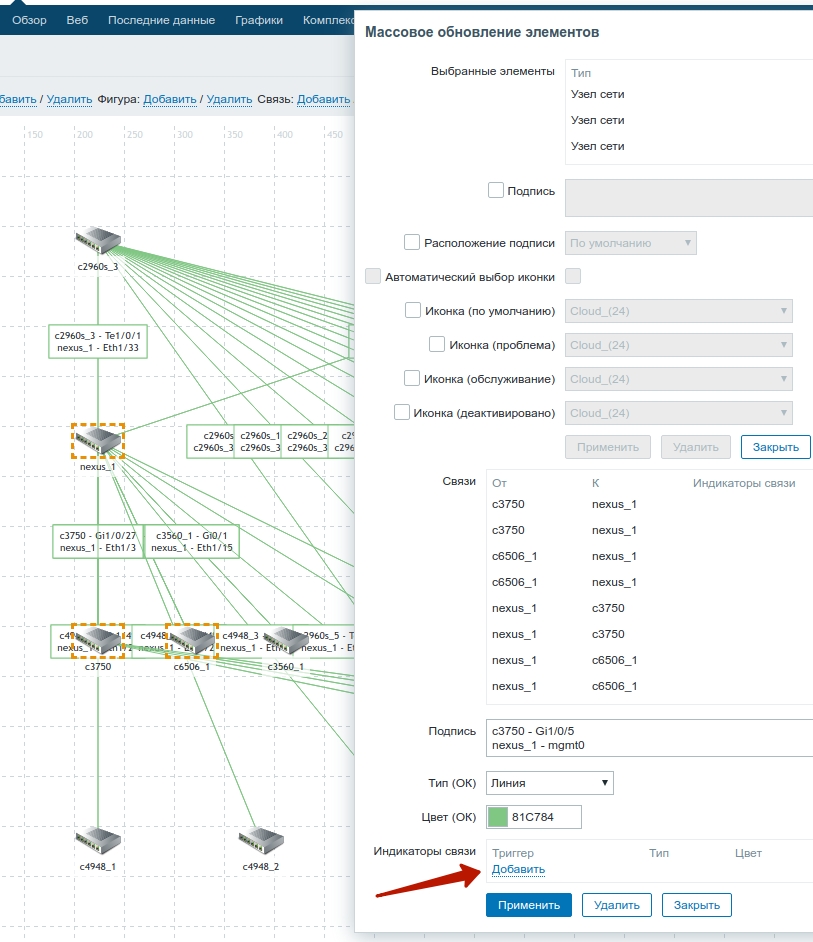The height and width of the screenshot is (942, 813).
Task: Toggle the Расположение подписи checkbox
Action: (412, 242)
